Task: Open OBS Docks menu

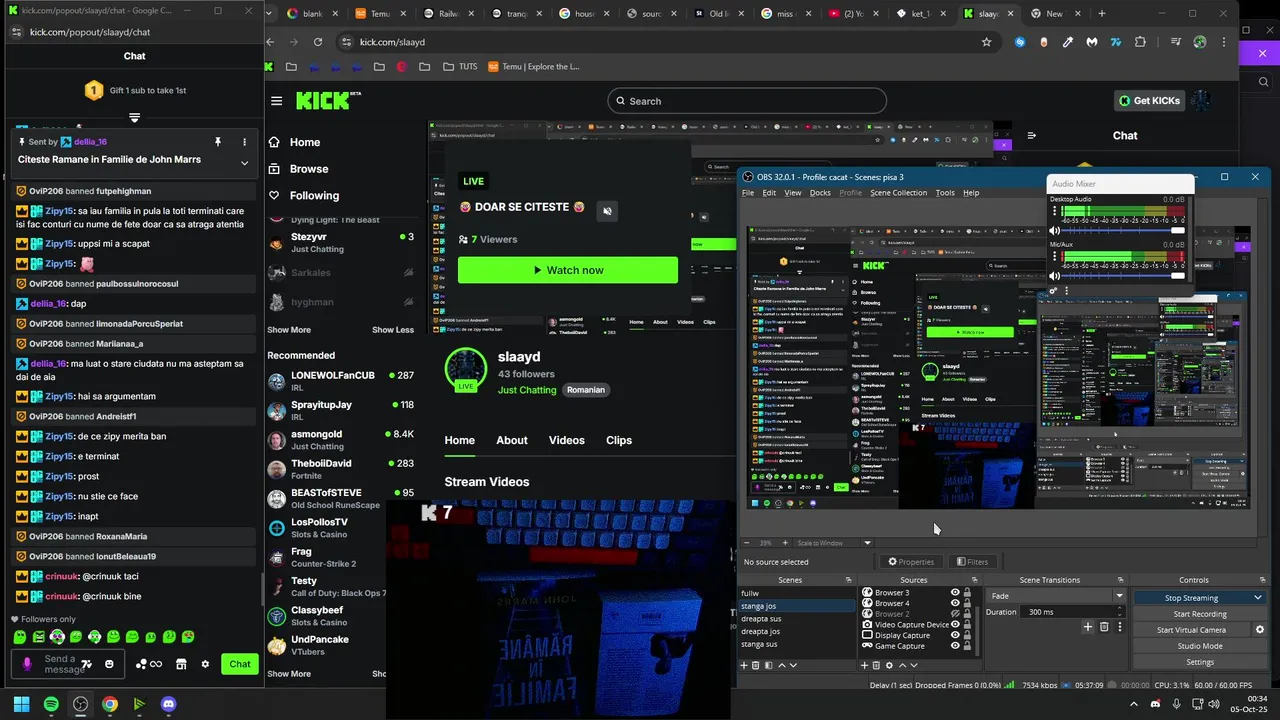Action: click(820, 193)
